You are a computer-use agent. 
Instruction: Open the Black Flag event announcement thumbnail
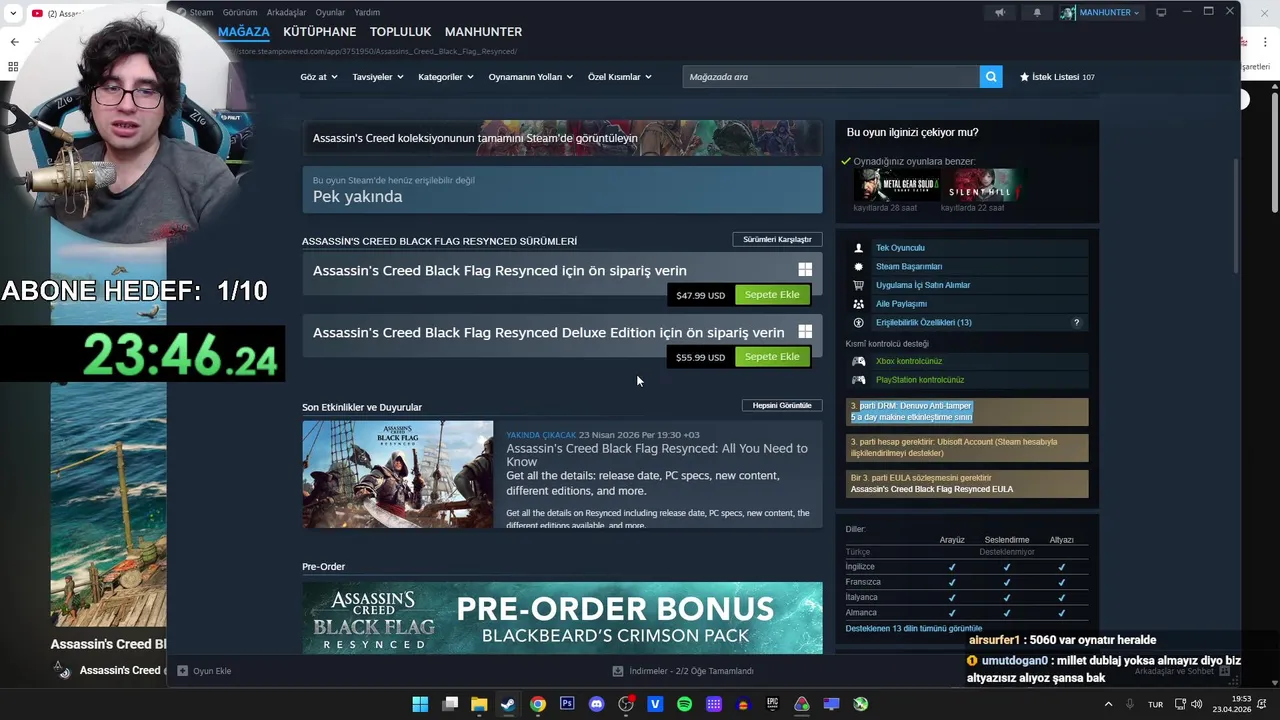pyautogui.click(x=398, y=474)
